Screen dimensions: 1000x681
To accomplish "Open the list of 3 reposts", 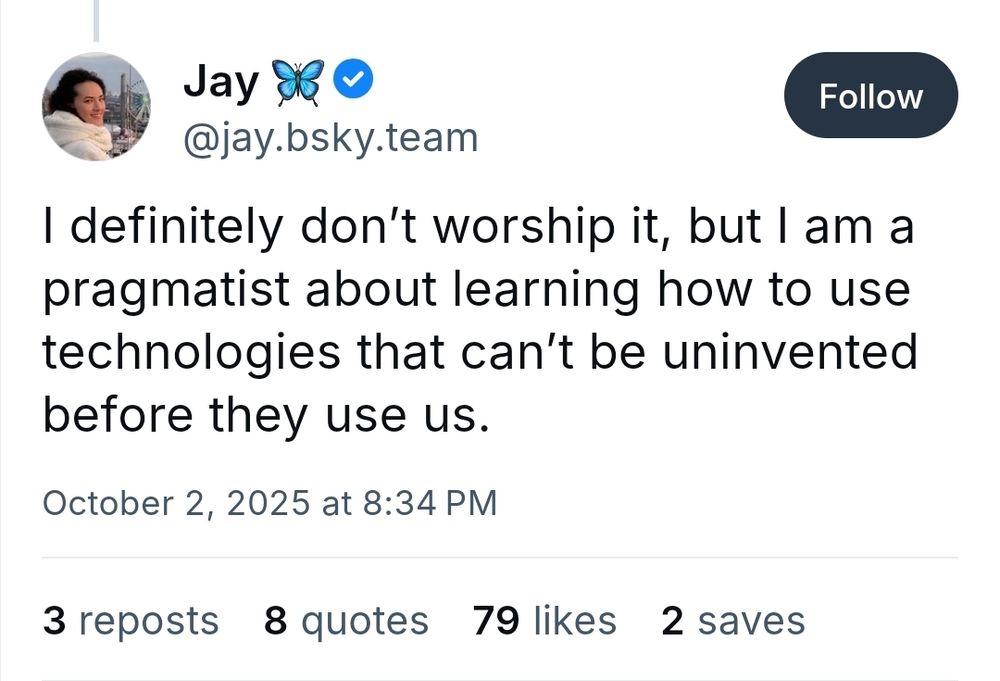I will click(132, 621).
